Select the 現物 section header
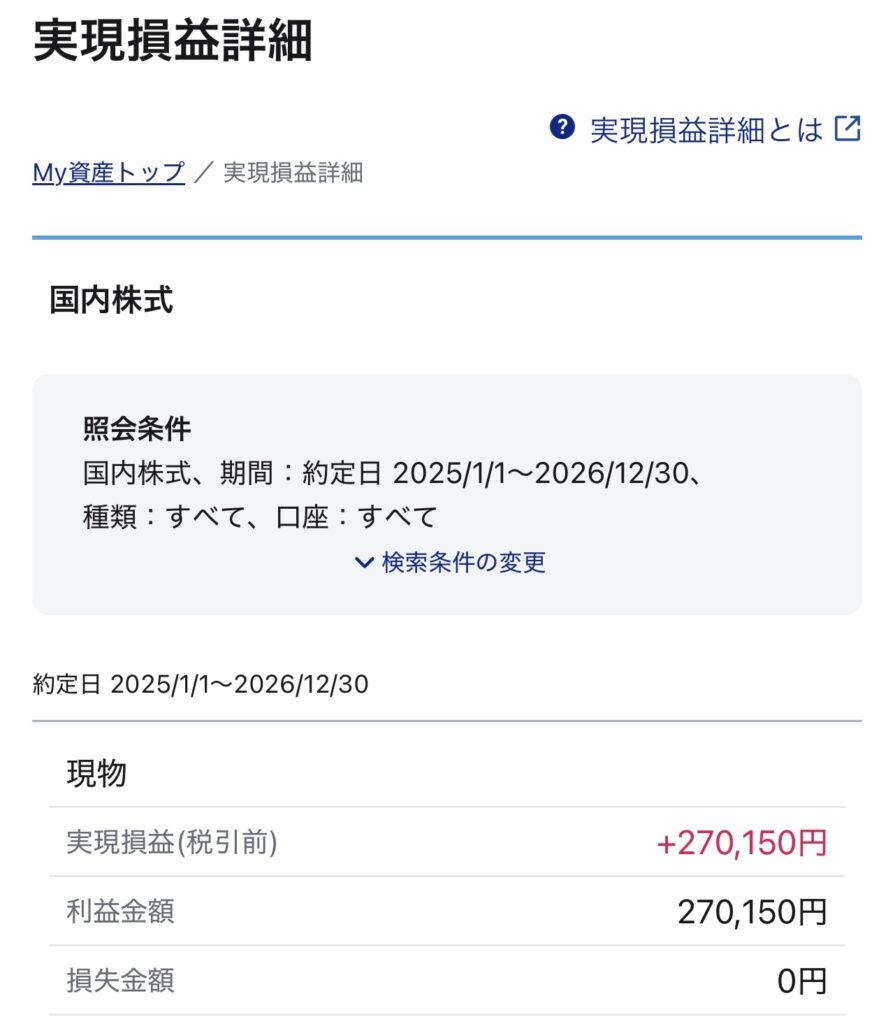This screenshot has height=1024, width=895. click(x=96, y=773)
